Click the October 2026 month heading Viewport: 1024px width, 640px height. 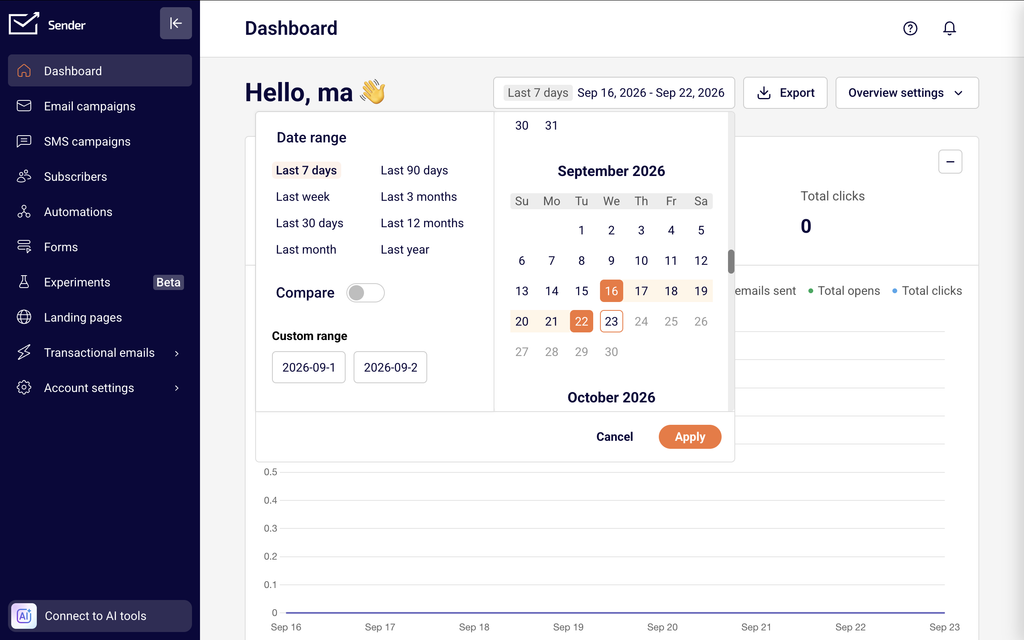point(611,397)
